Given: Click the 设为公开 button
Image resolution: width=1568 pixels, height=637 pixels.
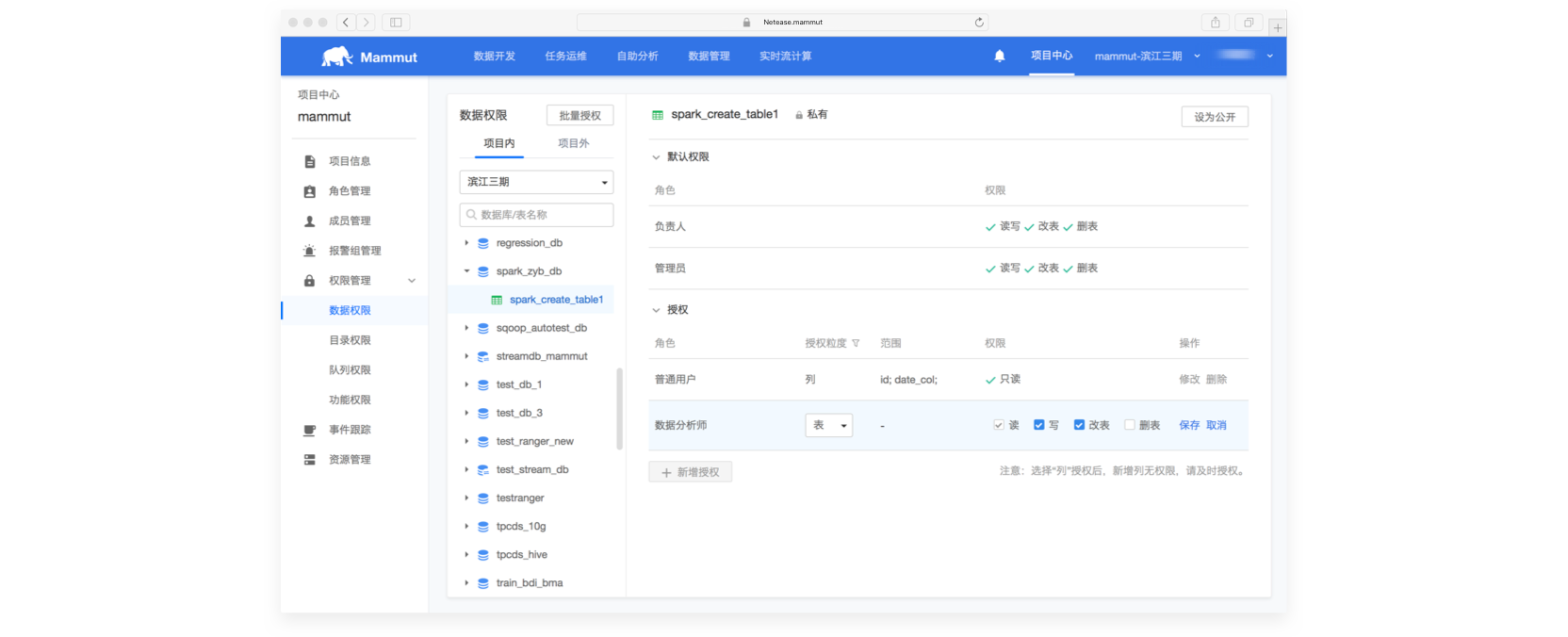Looking at the screenshot, I should pos(1214,117).
